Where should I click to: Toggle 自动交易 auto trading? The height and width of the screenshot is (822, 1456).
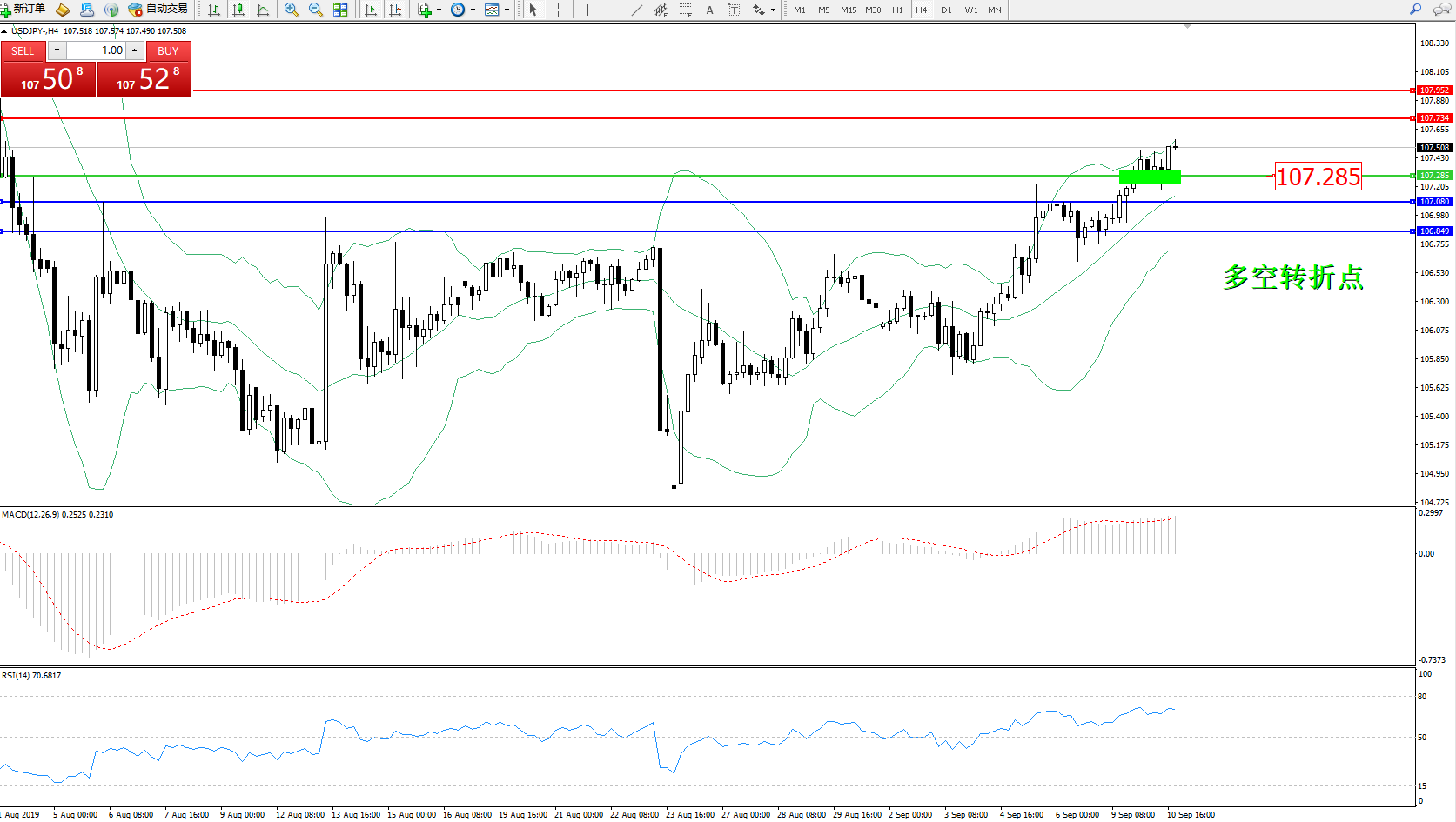(158, 9)
